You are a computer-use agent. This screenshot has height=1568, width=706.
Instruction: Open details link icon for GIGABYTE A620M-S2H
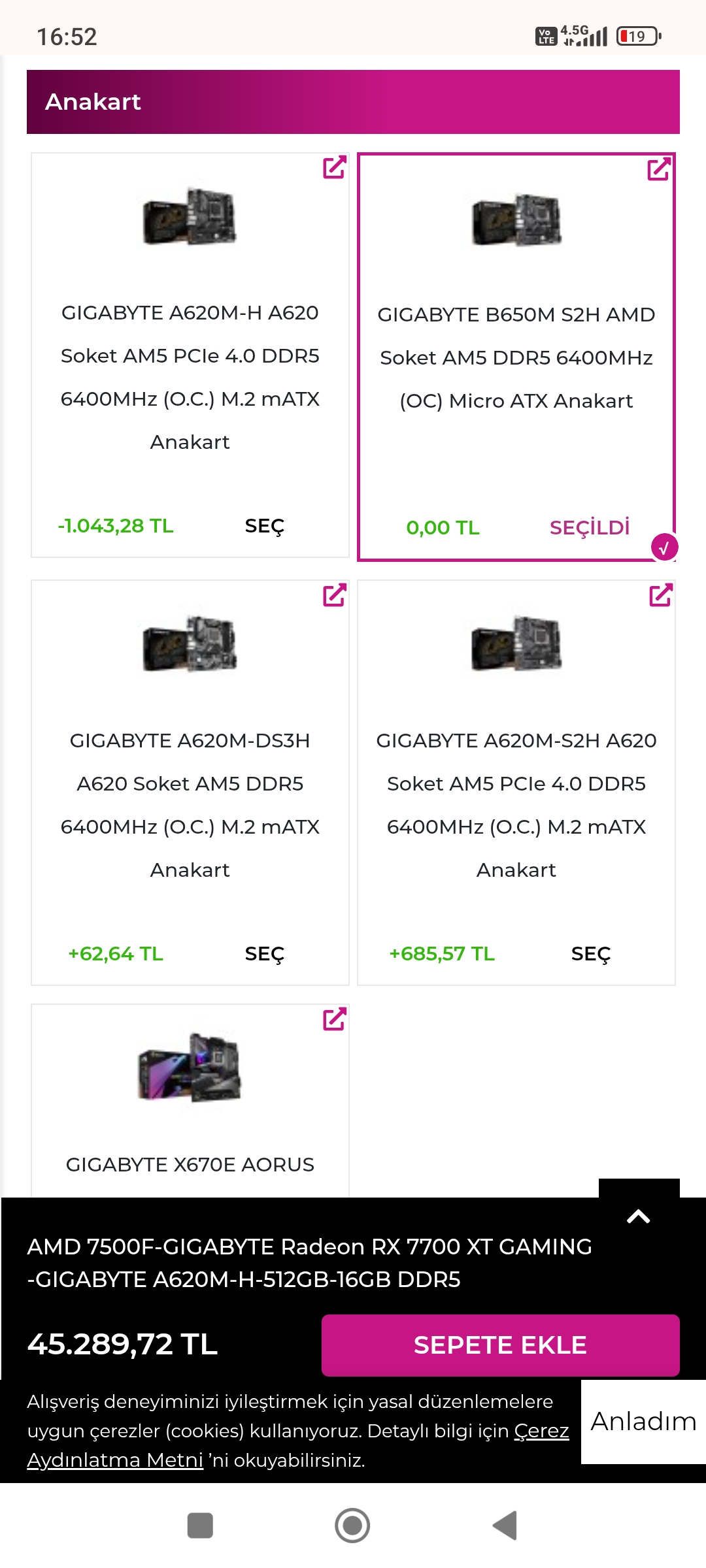click(x=660, y=595)
